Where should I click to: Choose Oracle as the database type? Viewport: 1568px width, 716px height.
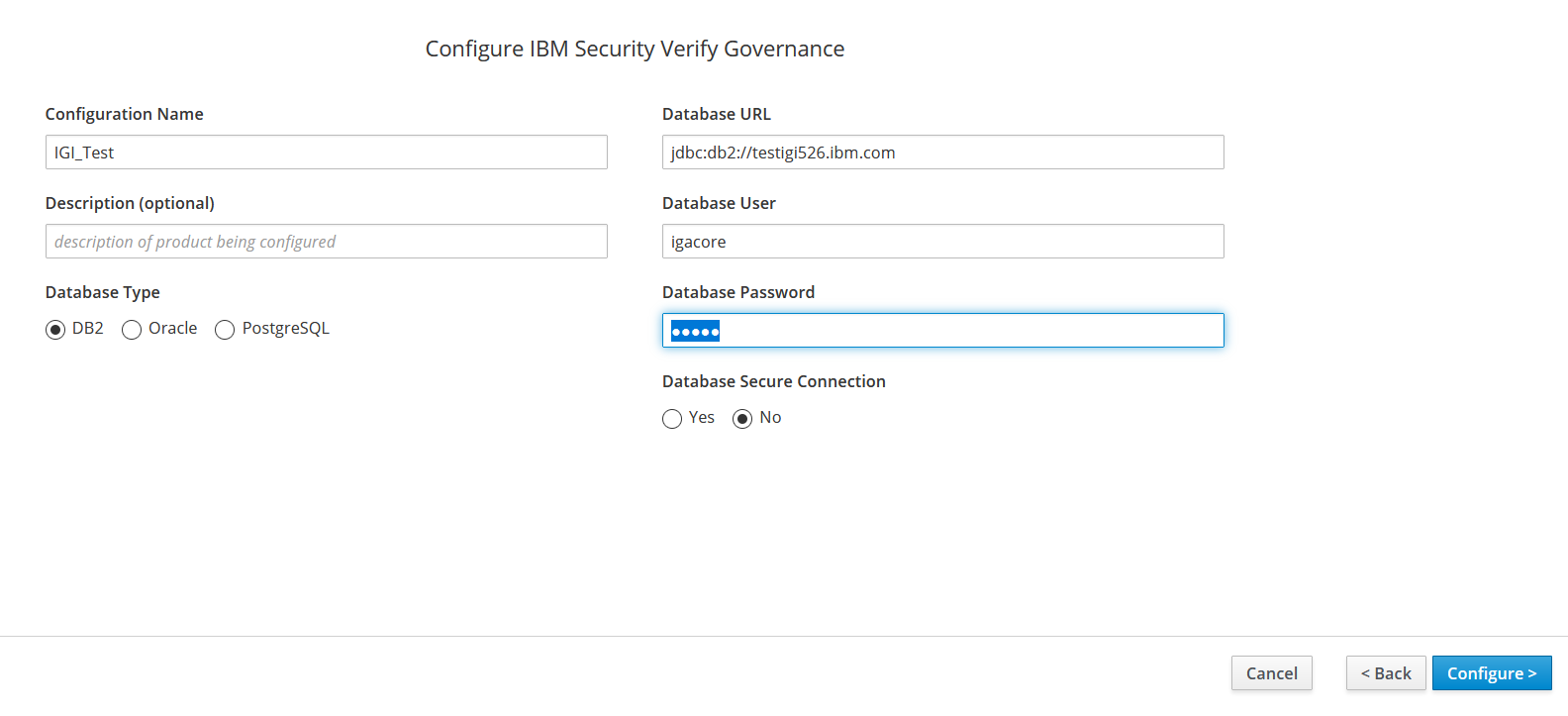click(x=132, y=330)
